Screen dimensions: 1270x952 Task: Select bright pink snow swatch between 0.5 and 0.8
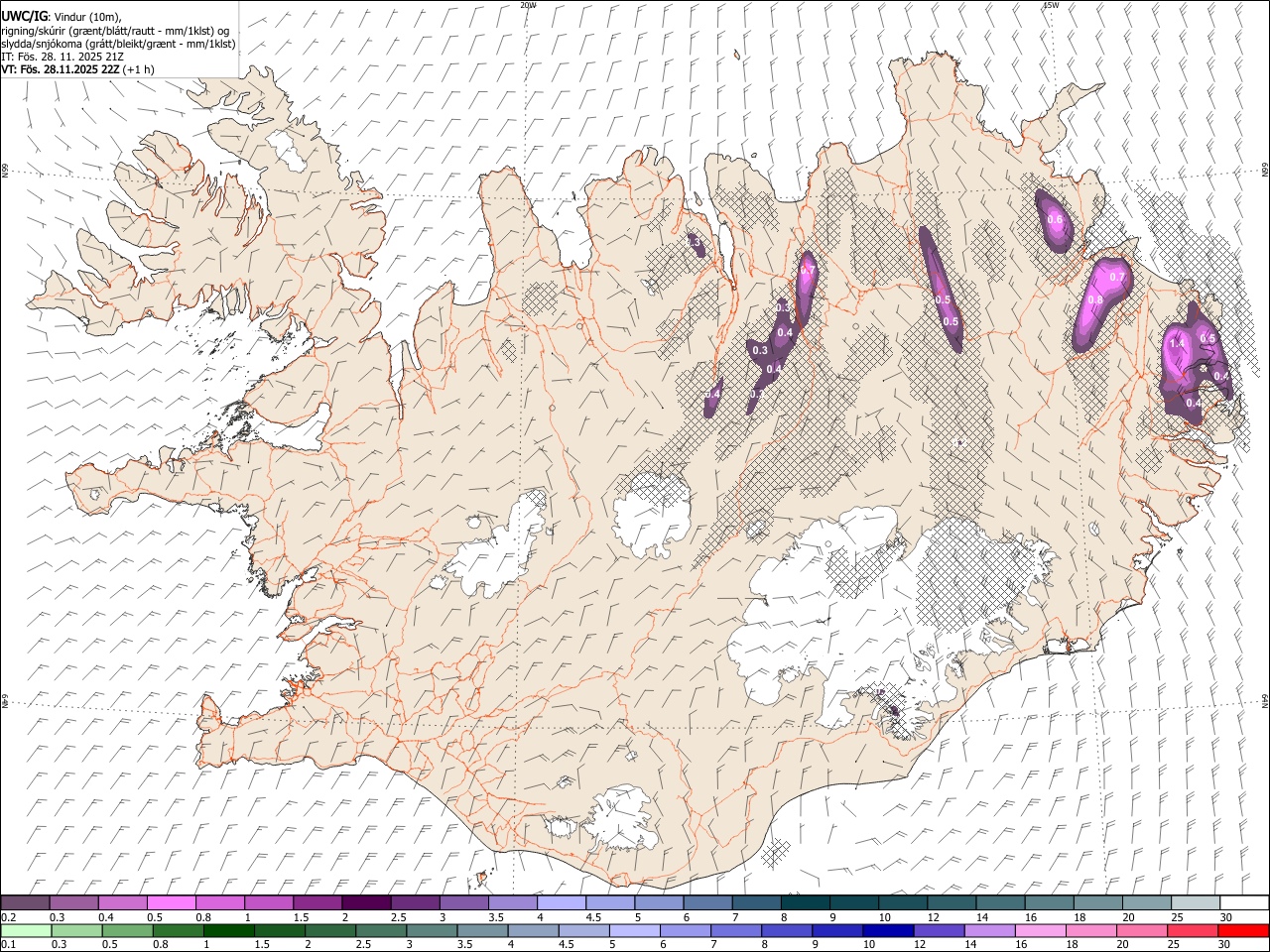(x=171, y=902)
